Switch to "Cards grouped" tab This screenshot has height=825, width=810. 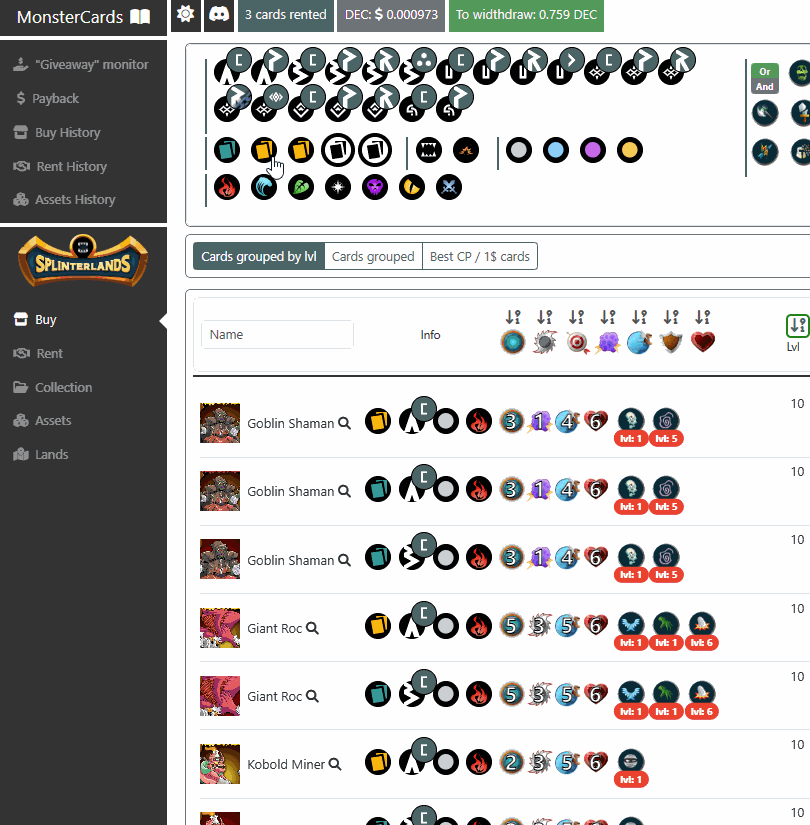pyautogui.click(x=373, y=256)
